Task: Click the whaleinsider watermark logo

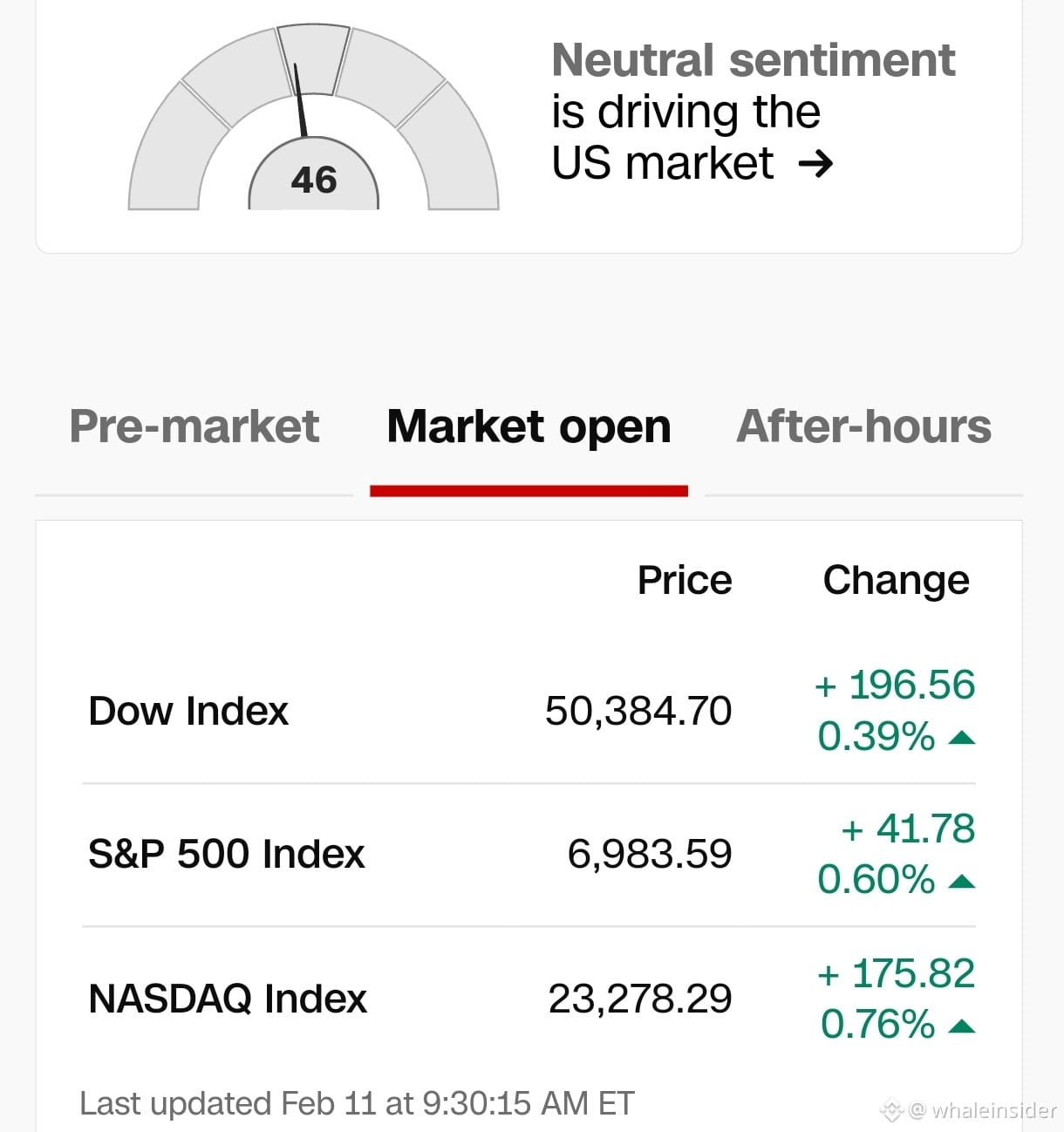Action: 890,1110
